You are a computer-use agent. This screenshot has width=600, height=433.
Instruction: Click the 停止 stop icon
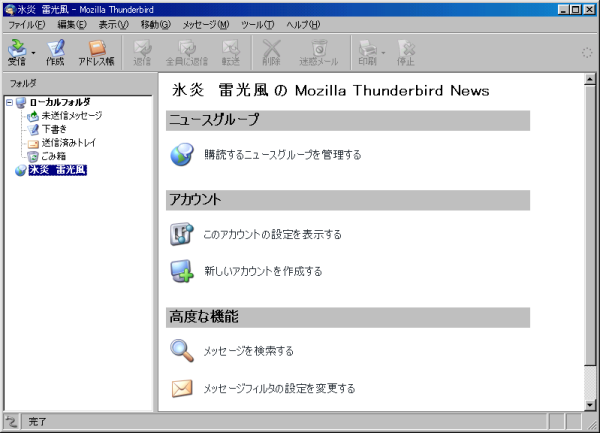[x=406, y=52]
